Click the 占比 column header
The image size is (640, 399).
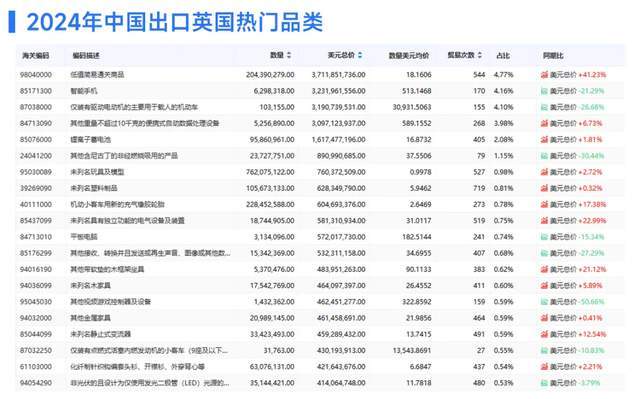pos(503,55)
